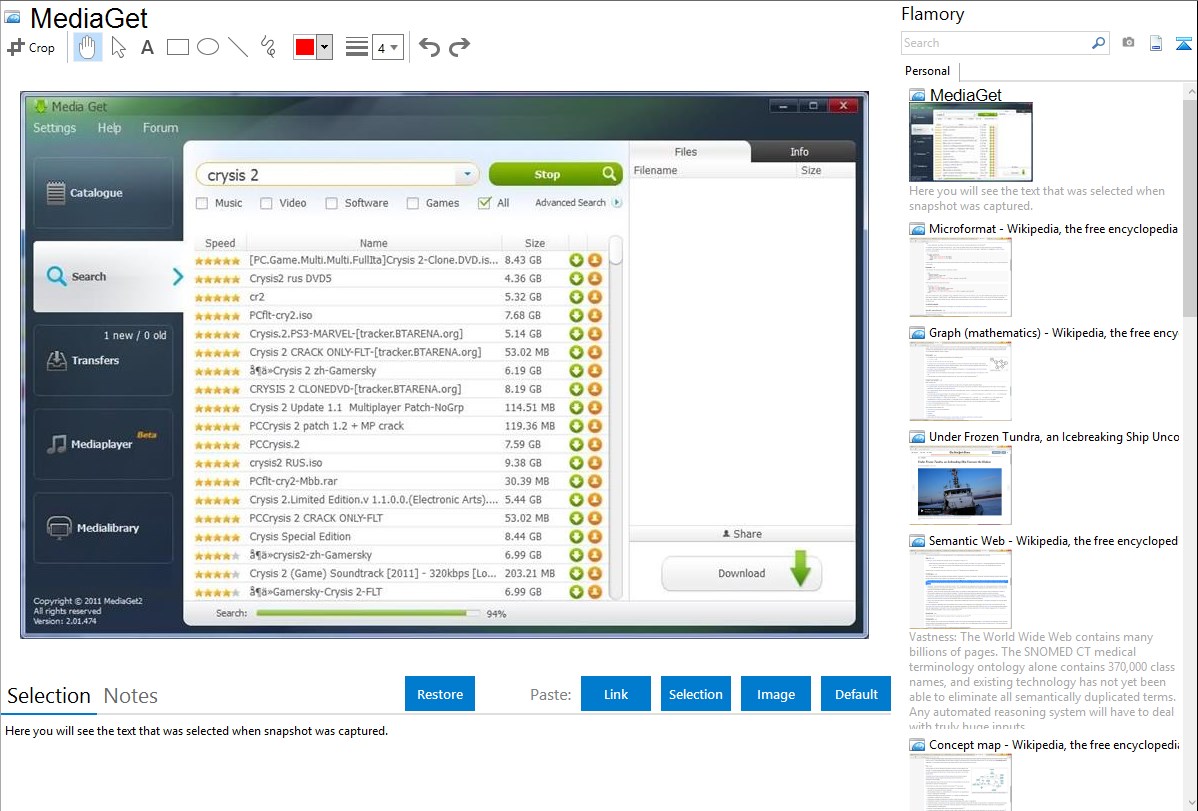Click the large Download button
This screenshot has width=1198, height=811.
tap(742, 573)
